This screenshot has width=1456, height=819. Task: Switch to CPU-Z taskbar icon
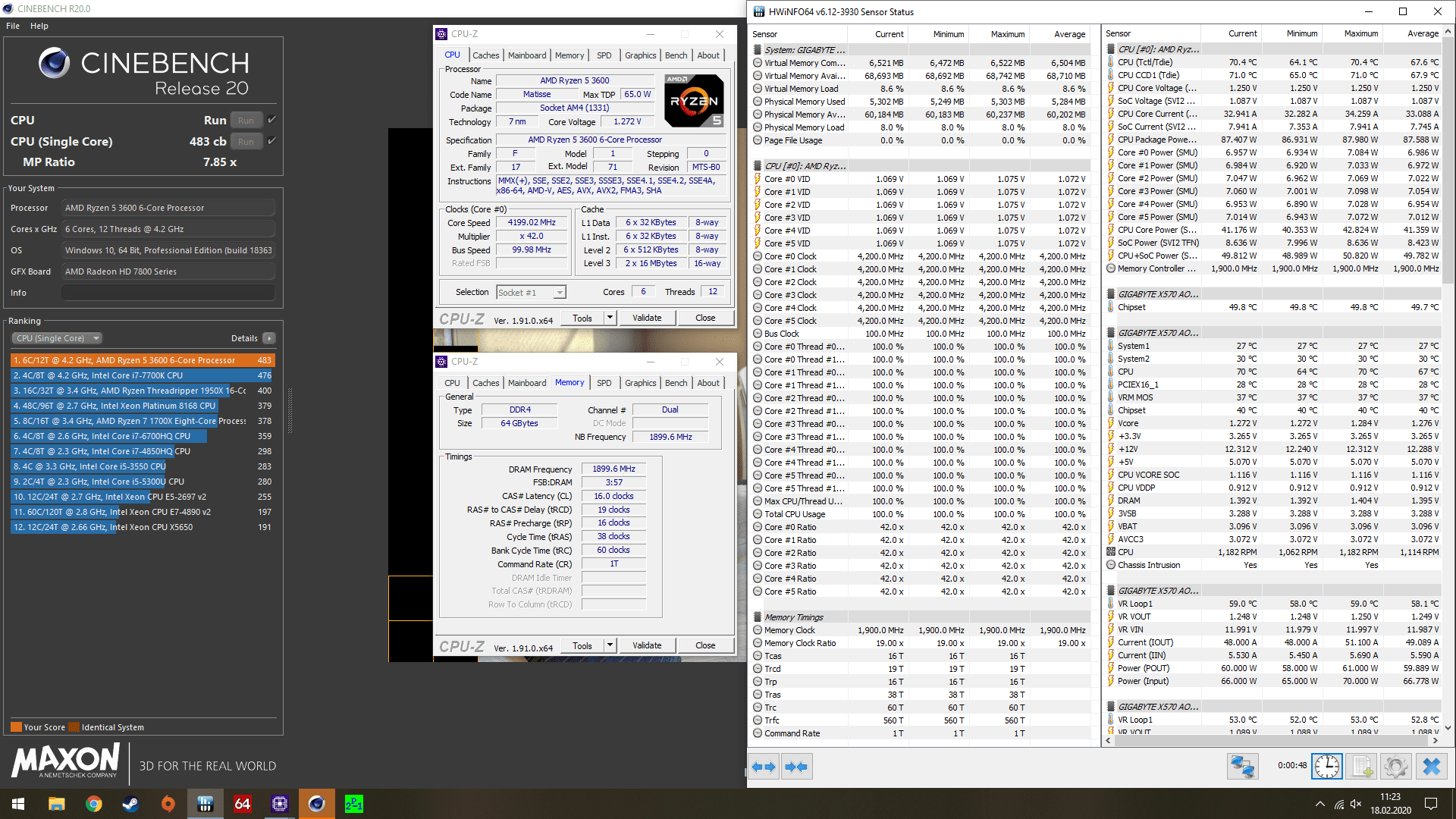pos(280,804)
